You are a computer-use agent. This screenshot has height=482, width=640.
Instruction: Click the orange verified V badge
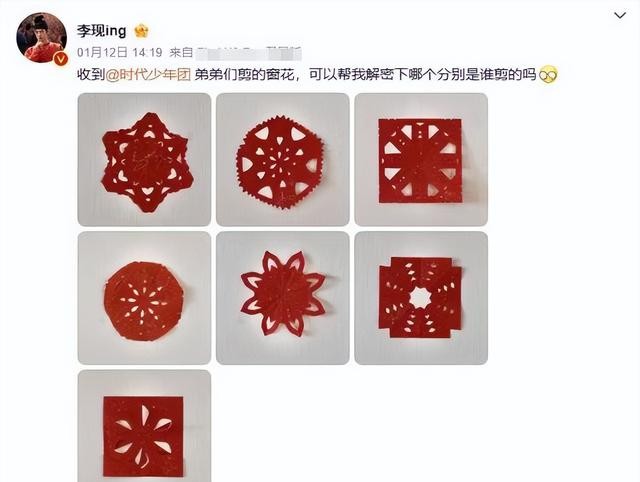(x=61, y=59)
